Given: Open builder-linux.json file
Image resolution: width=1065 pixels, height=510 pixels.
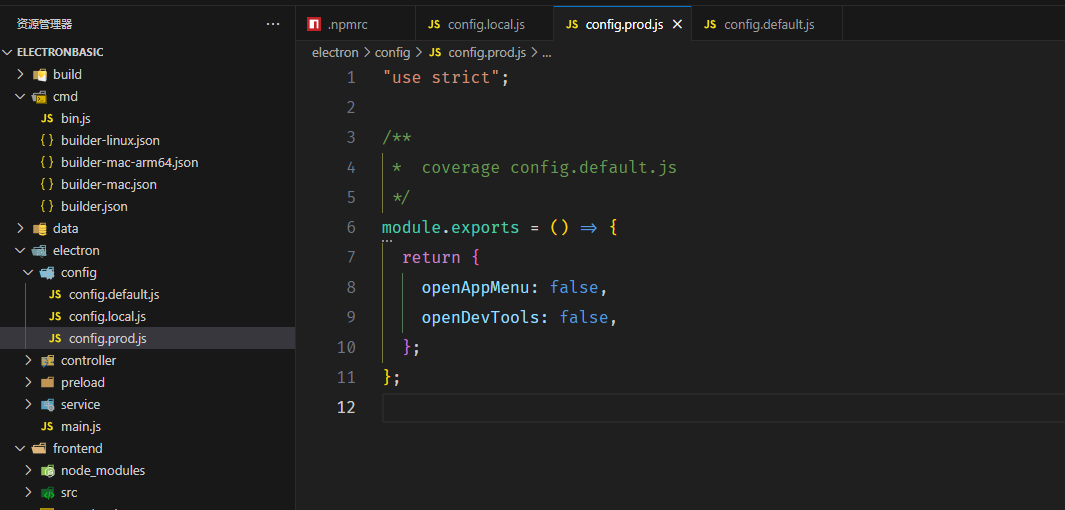Looking at the screenshot, I should 110,141.
